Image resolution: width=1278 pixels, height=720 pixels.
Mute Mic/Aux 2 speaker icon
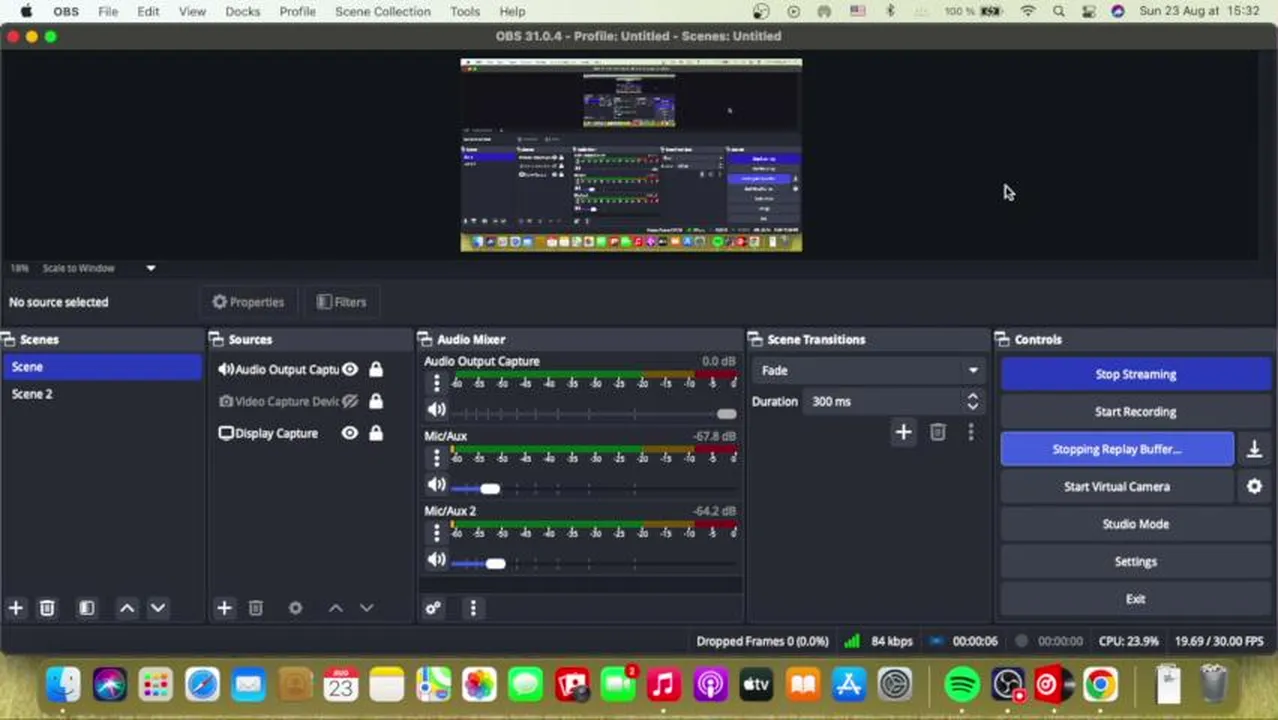click(x=437, y=560)
